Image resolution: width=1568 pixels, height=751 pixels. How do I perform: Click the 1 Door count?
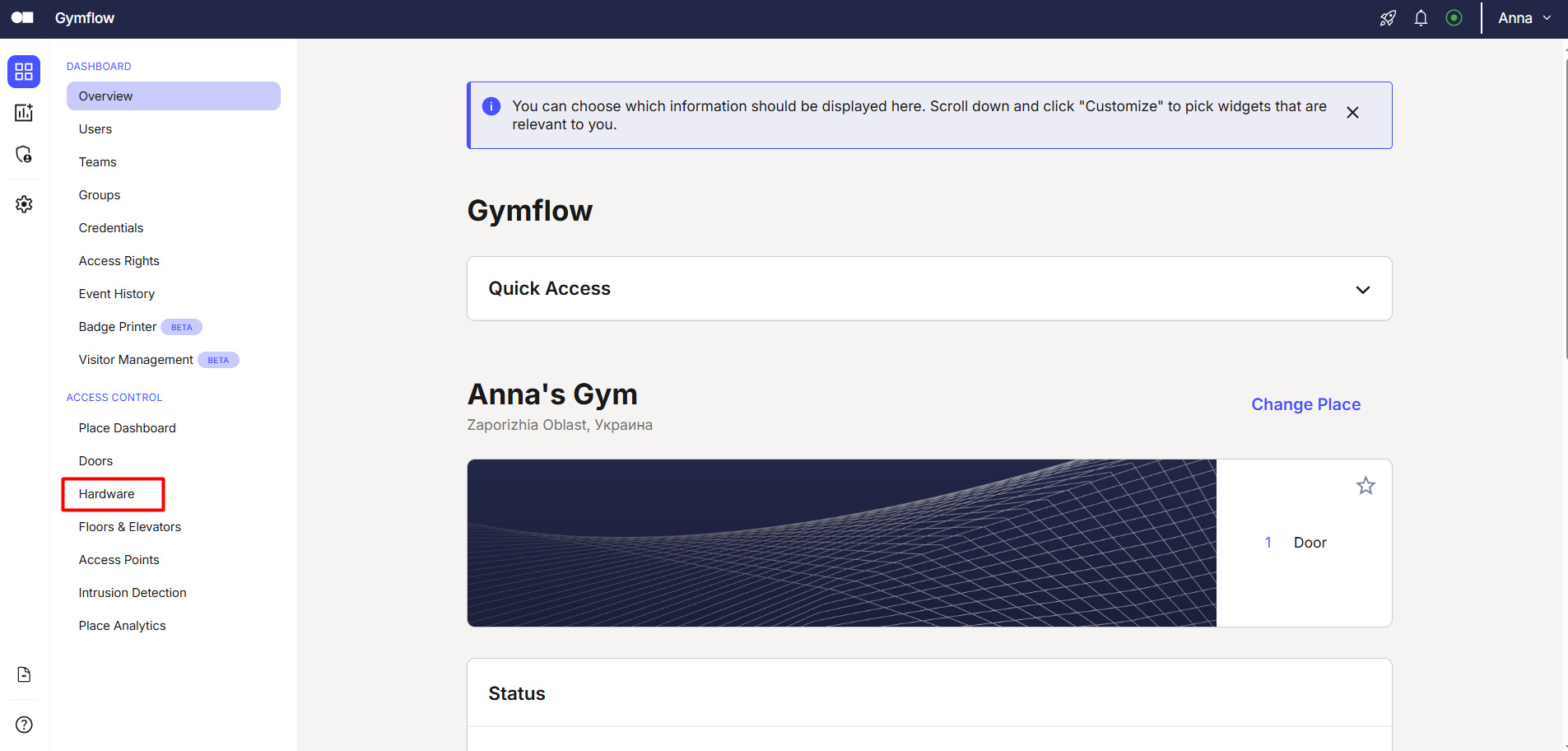(1296, 543)
